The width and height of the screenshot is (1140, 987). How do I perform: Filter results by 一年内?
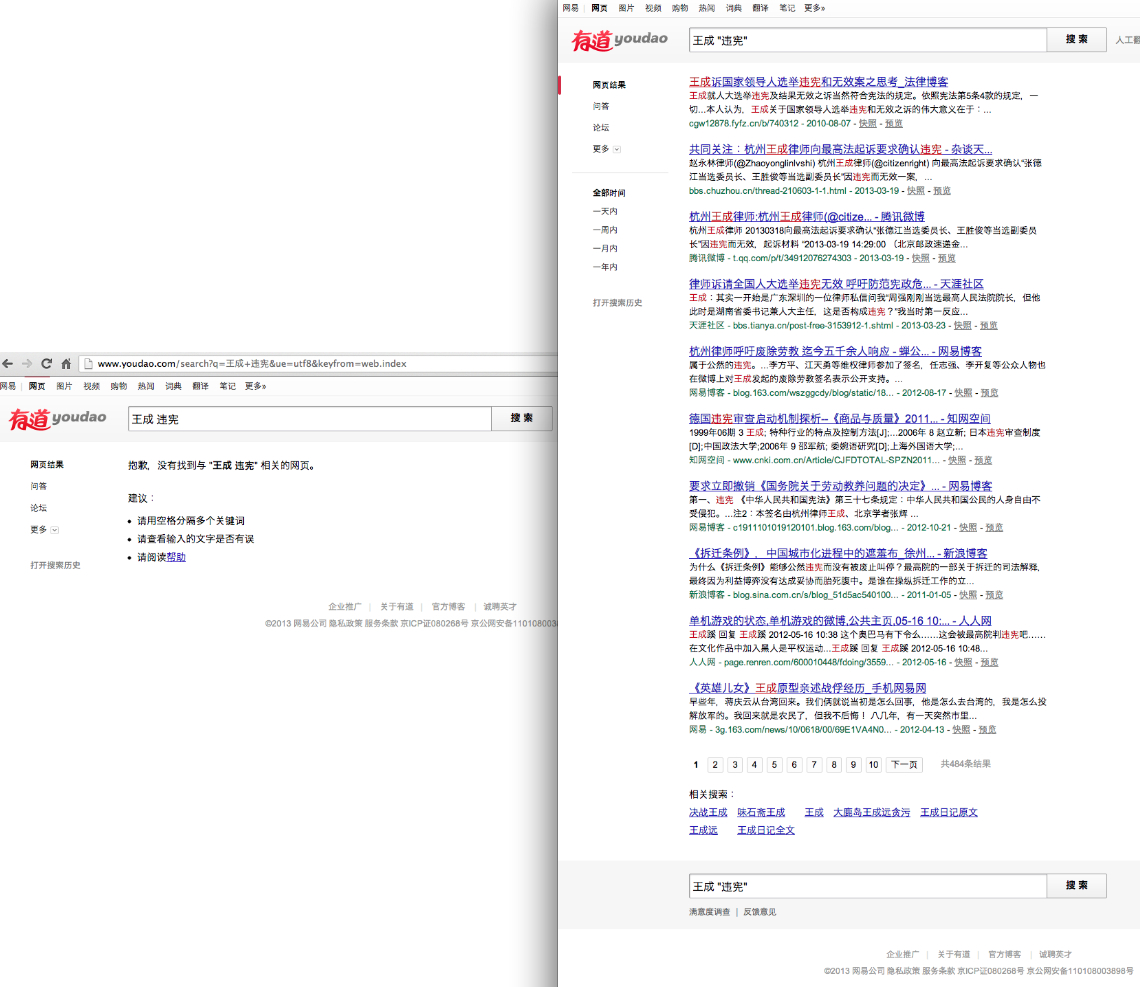coord(605,267)
